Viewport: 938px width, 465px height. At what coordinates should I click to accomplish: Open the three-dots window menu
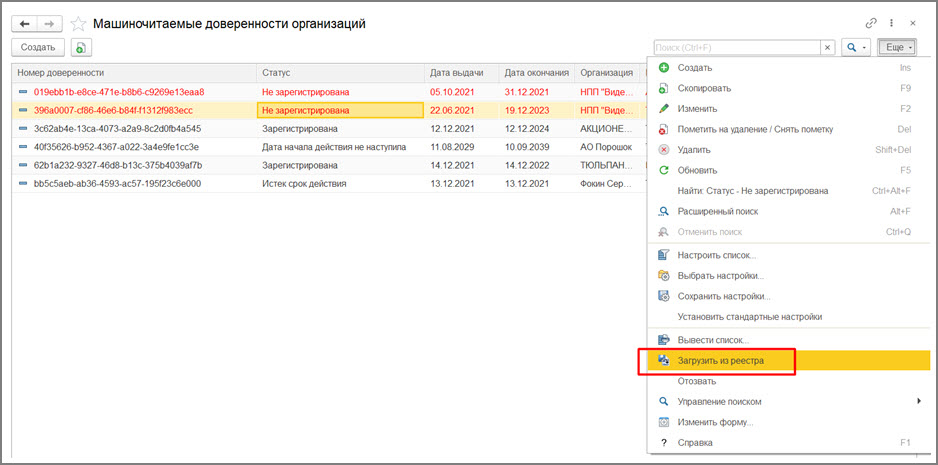point(890,22)
